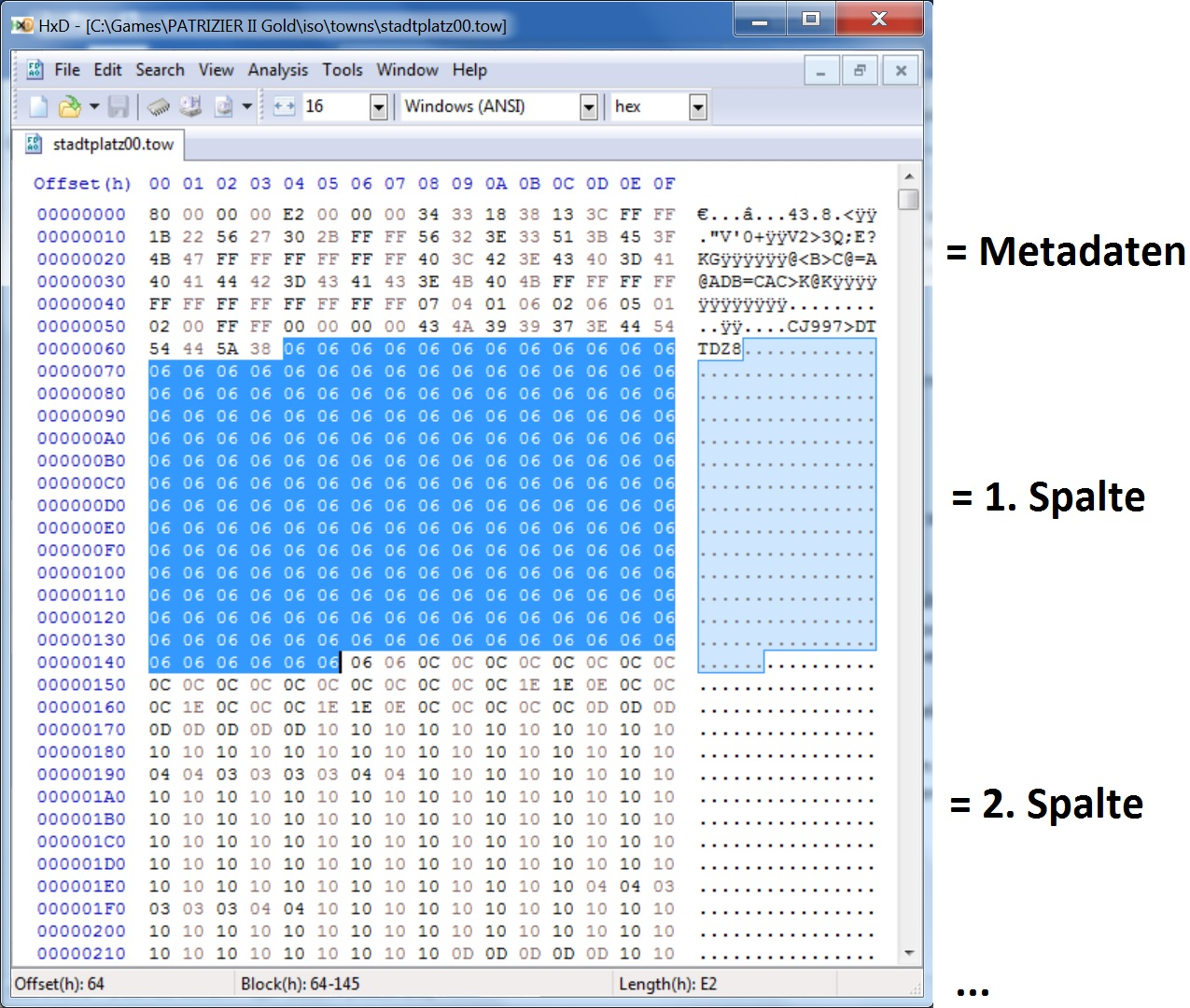Viewport: 1190px width, 1008px height.
Task: Open the File menu
Action: (67, 70)
